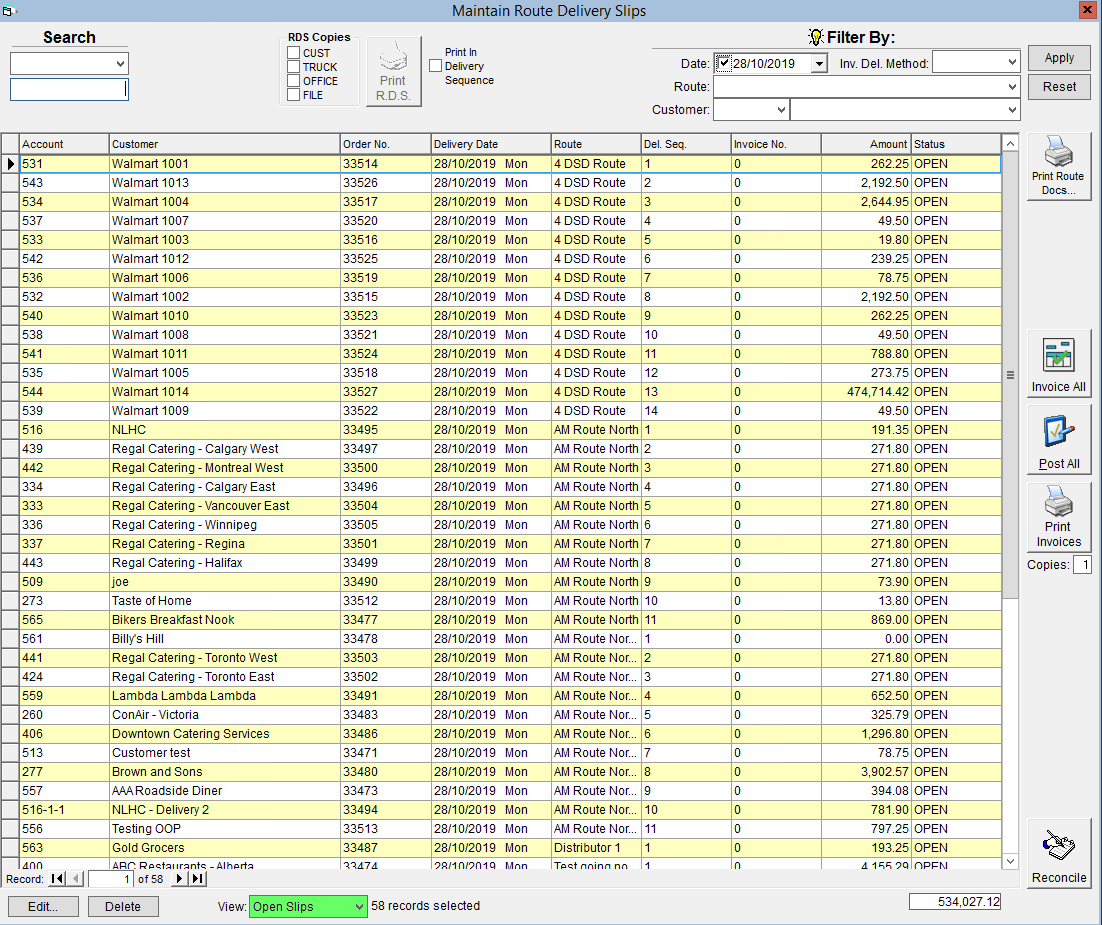Click account 516-1-1 cell
1102x925 pixels.
[x=64, y=810]
